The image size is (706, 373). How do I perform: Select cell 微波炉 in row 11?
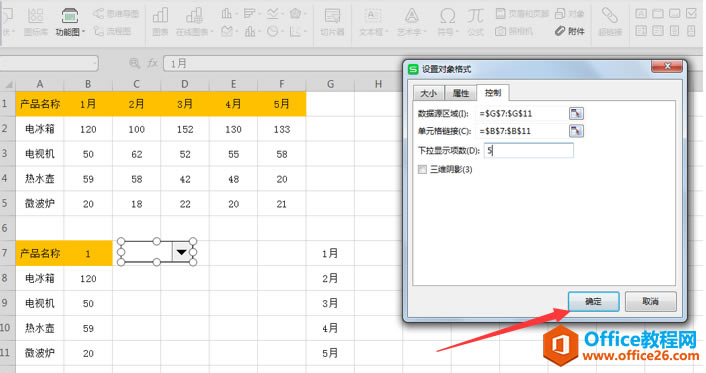tap(40, 353)
